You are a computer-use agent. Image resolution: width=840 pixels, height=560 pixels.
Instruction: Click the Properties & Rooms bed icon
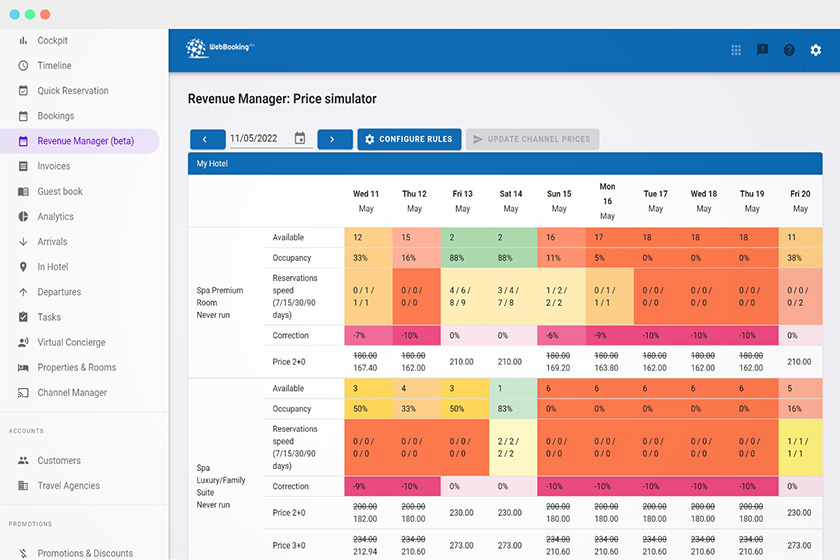pos(23,367)
